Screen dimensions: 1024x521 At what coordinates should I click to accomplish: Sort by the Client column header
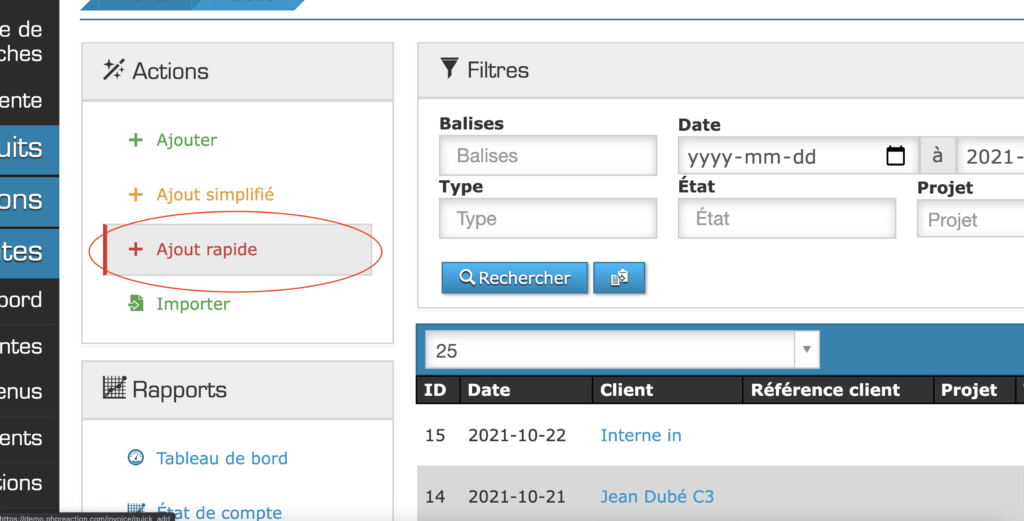tap(626, 390)
